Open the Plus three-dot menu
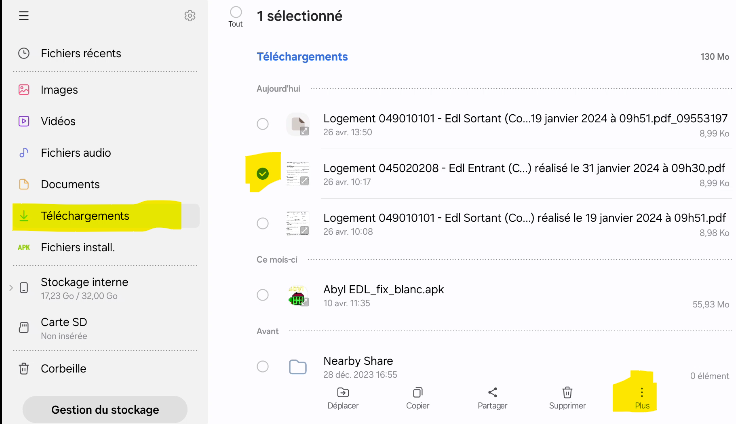The image size is (736, 424). (642, 393)
